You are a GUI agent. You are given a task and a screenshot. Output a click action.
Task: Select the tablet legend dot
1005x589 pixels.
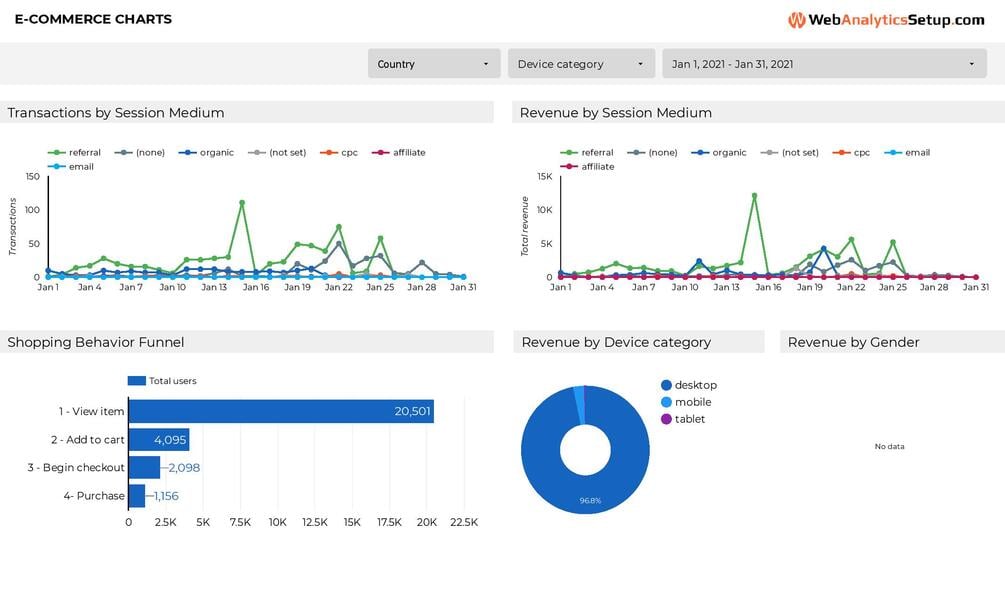pos(666,419)
